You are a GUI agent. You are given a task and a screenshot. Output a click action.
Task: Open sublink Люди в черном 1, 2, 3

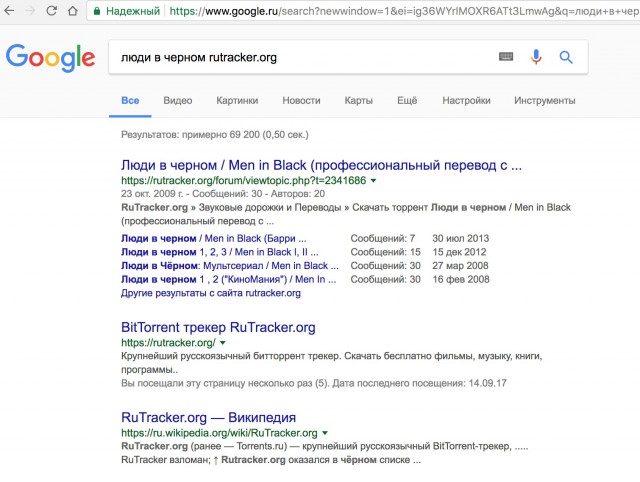click(x=220, y=252)
